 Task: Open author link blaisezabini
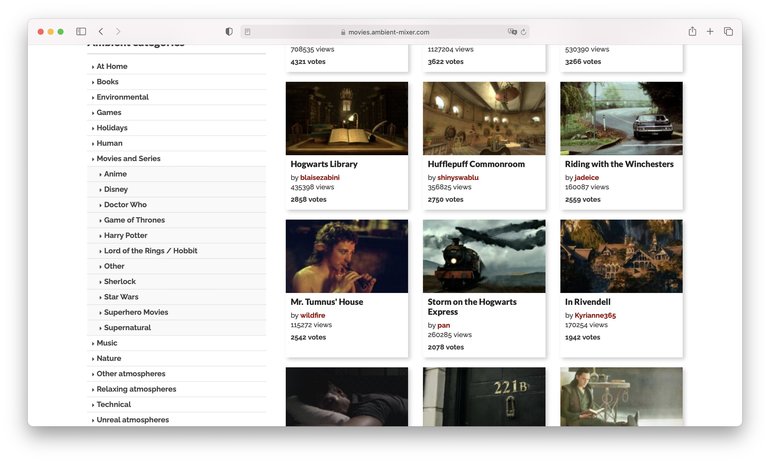click(320, 177)
